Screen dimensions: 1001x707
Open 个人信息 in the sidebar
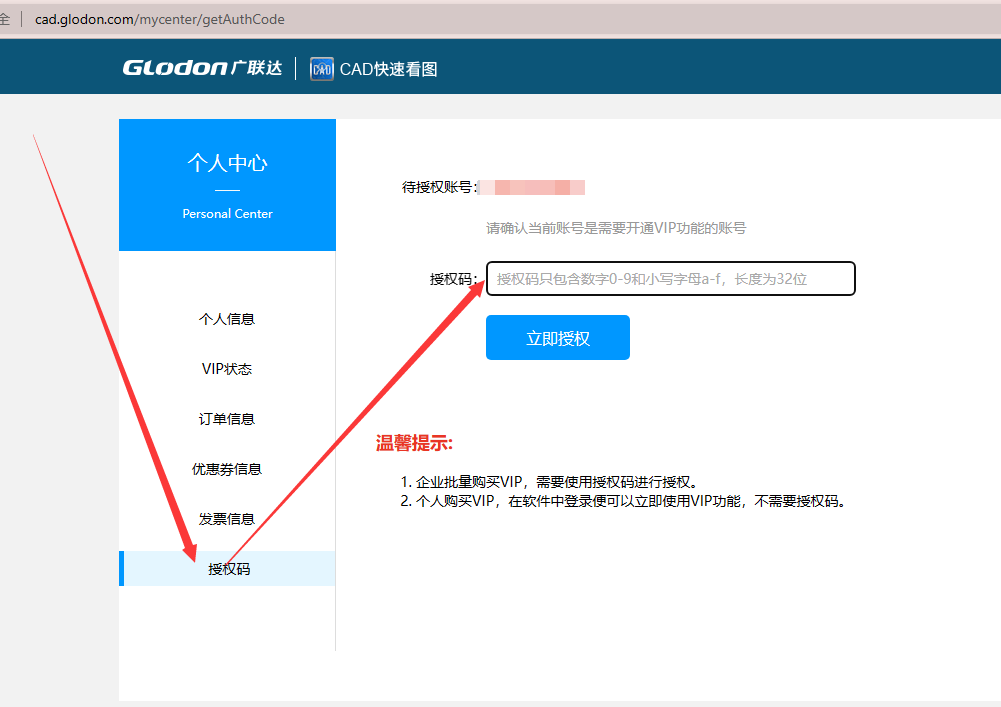(227, 319)
